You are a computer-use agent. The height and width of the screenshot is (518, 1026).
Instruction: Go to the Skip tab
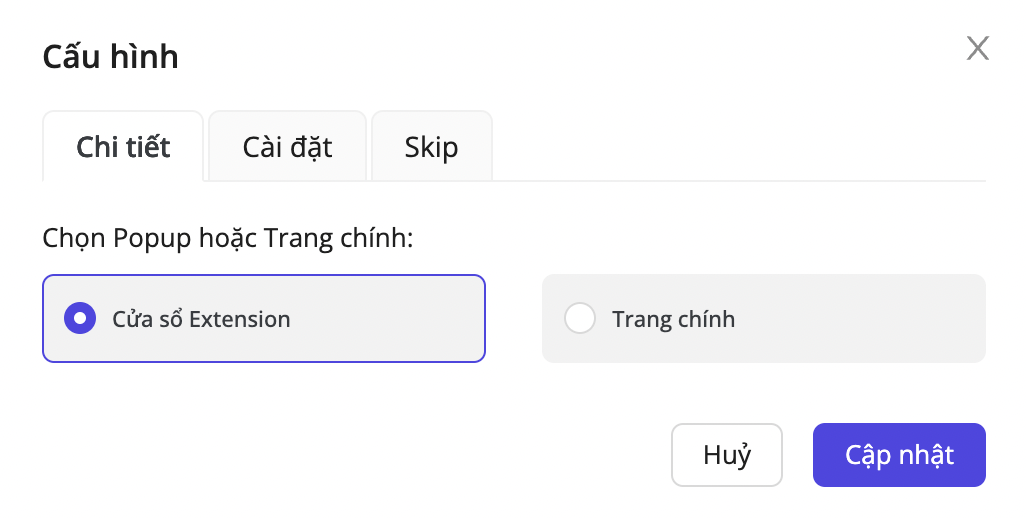[431, 147]
